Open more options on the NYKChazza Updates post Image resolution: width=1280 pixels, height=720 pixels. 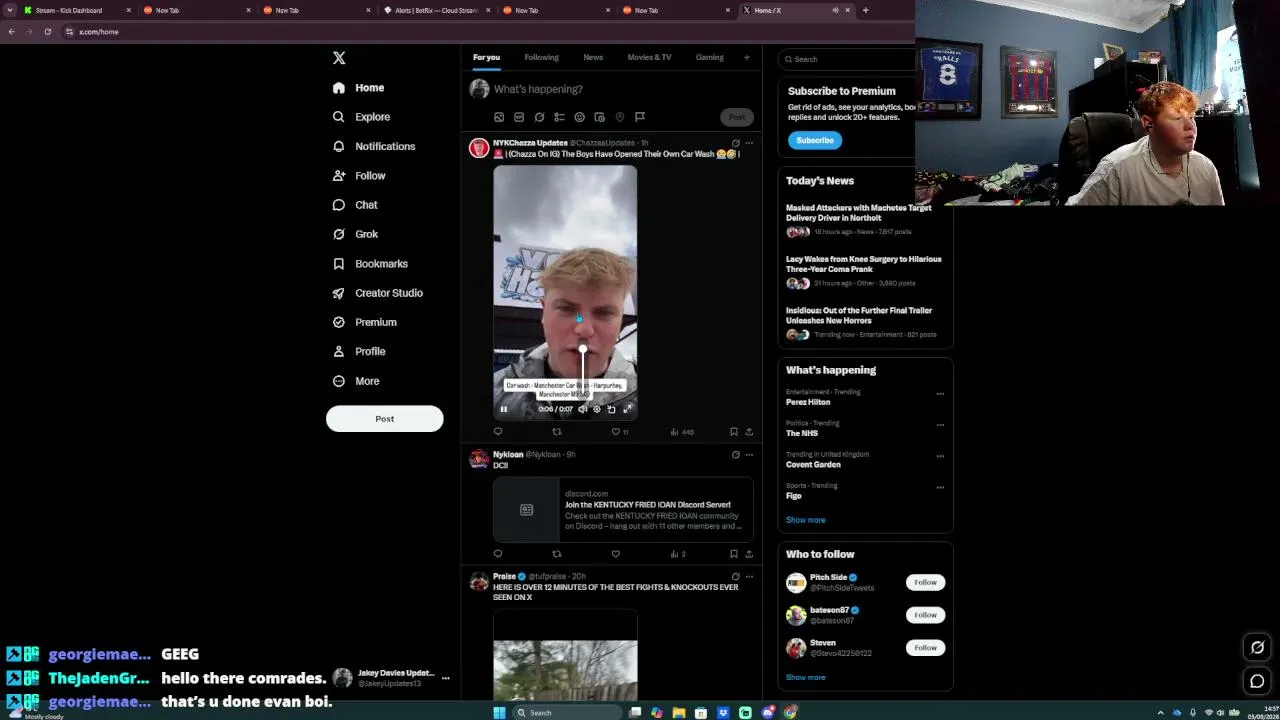coord(749,143)
